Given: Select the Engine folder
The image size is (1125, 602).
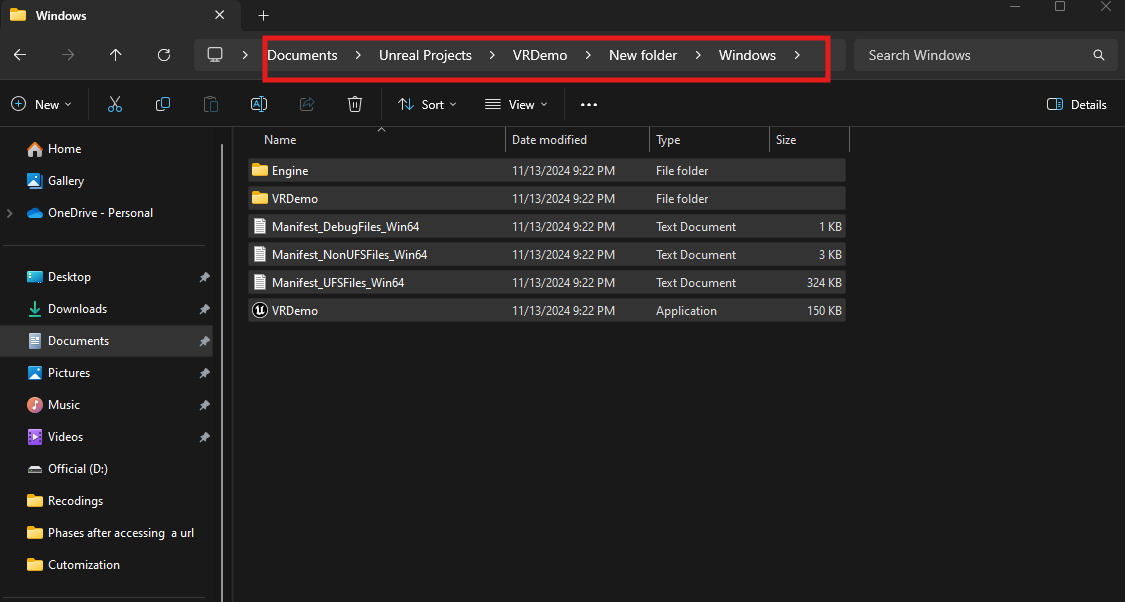Looking at the screenshot, I should (x=290, y=171).
